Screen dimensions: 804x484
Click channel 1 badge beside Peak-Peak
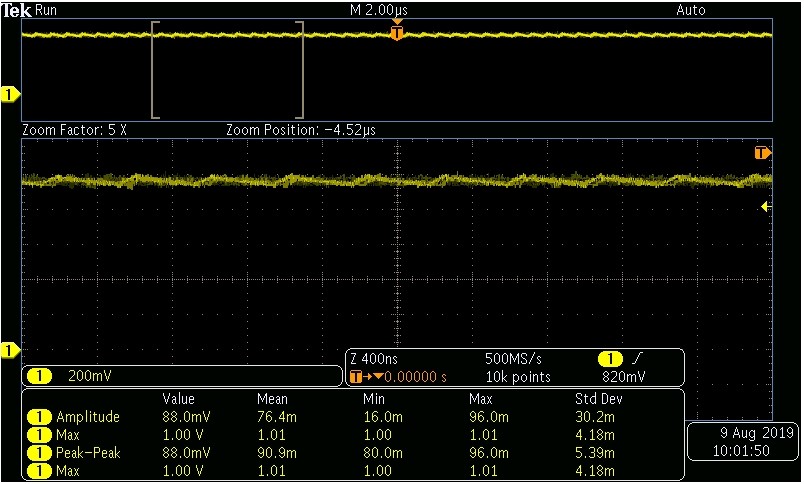coord(39,453)
